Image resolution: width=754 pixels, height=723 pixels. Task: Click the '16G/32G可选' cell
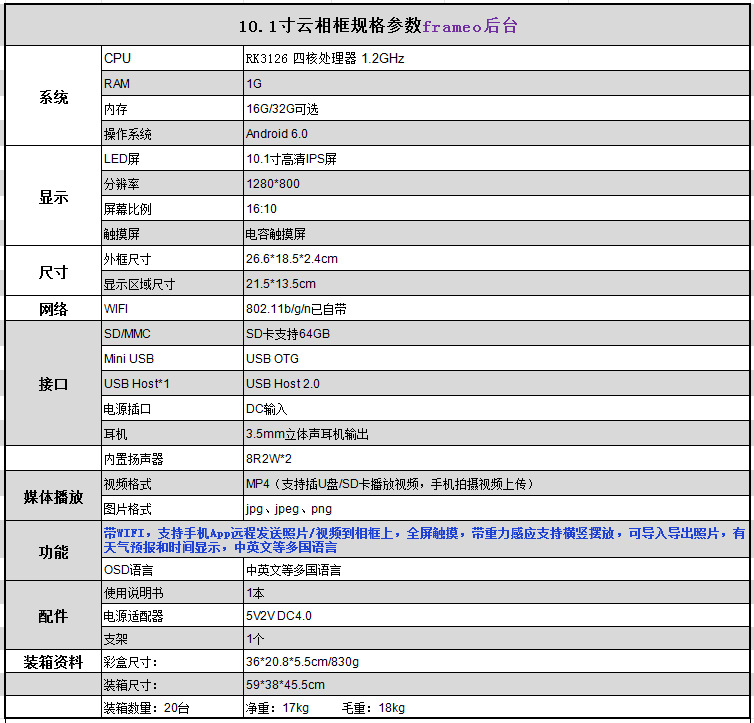coord(496,108)
